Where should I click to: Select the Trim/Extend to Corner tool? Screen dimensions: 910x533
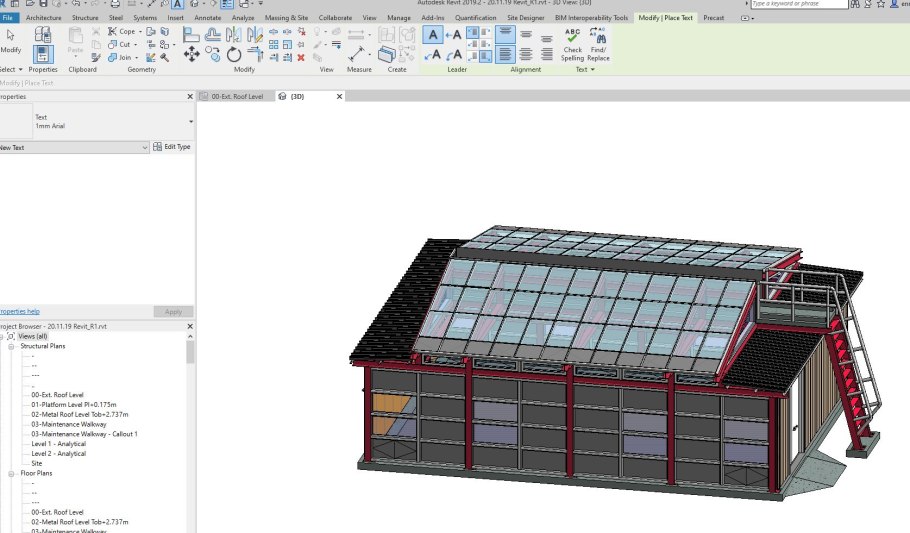click(x=255, y=55)
